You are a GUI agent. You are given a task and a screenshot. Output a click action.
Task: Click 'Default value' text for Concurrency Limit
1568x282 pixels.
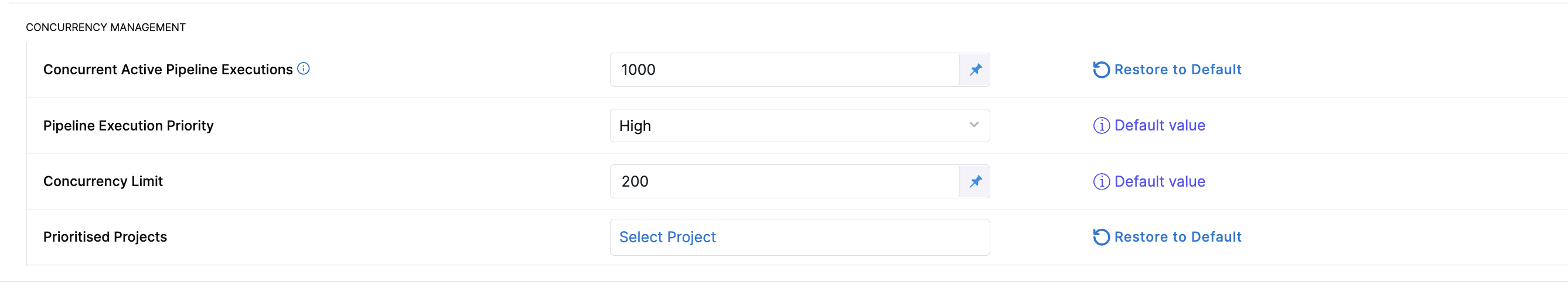click(1159, 182)
